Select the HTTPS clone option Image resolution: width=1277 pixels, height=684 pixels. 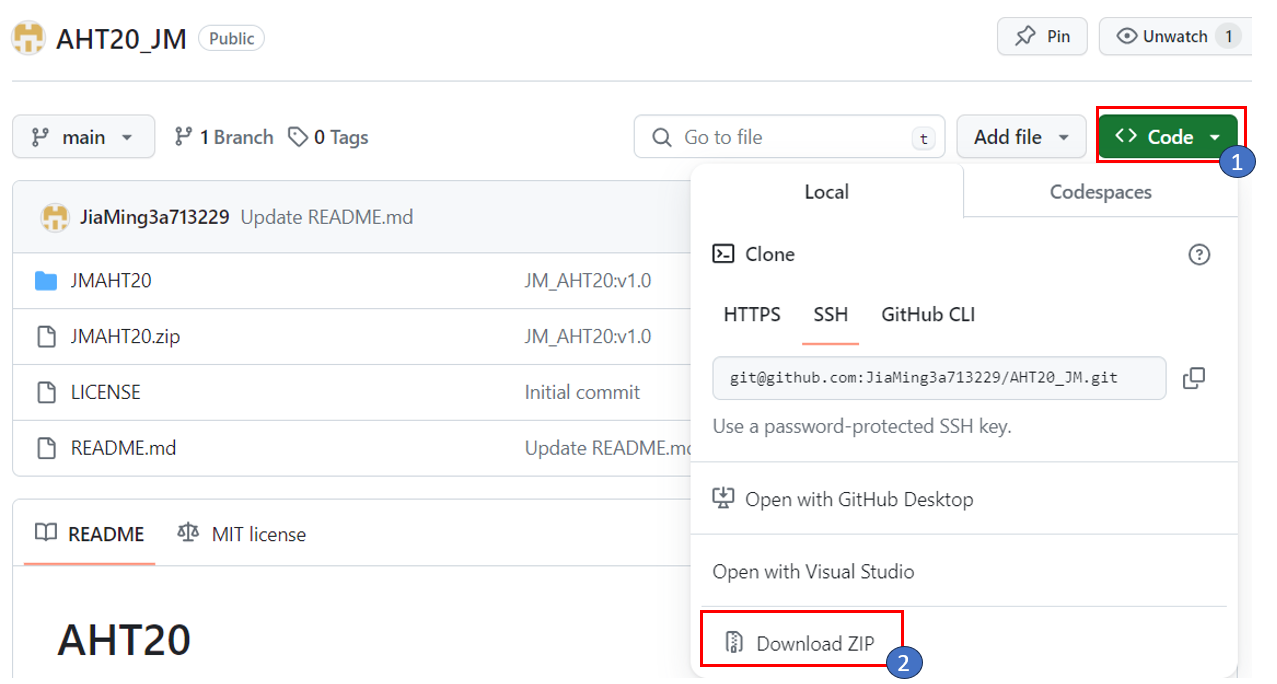click(752, 314)
